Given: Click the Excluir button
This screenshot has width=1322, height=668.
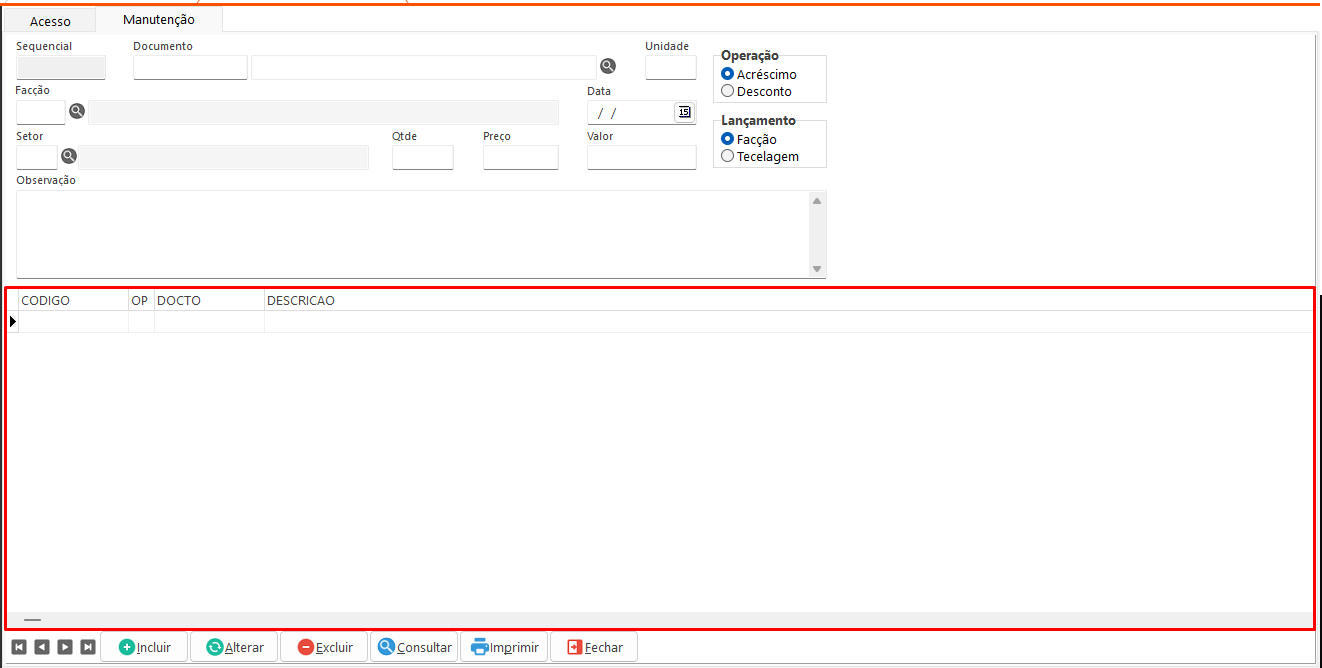Looking at the screenshot, I should 324,647.
